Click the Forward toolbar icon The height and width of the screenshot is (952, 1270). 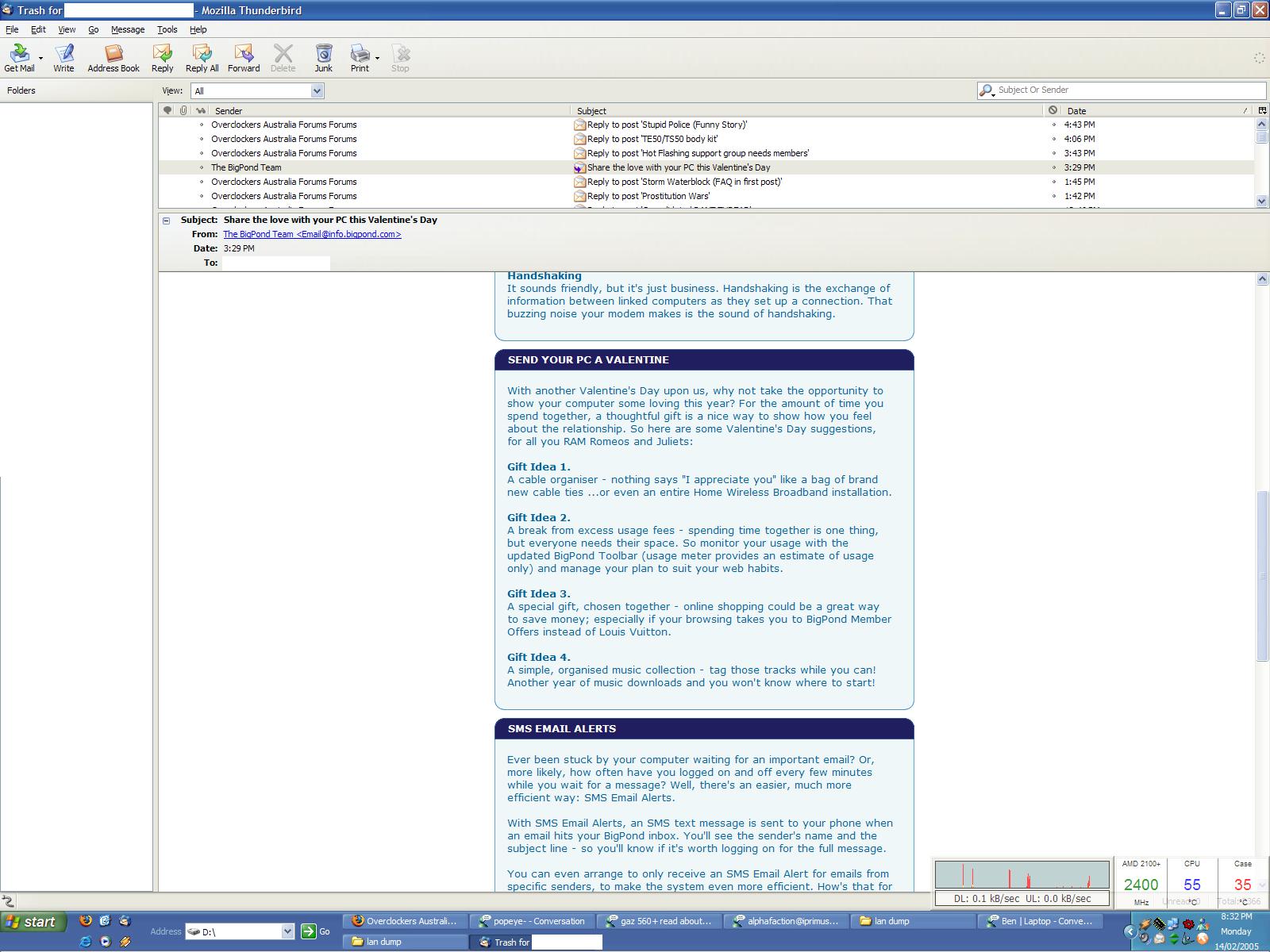click(x=244, y=57)
